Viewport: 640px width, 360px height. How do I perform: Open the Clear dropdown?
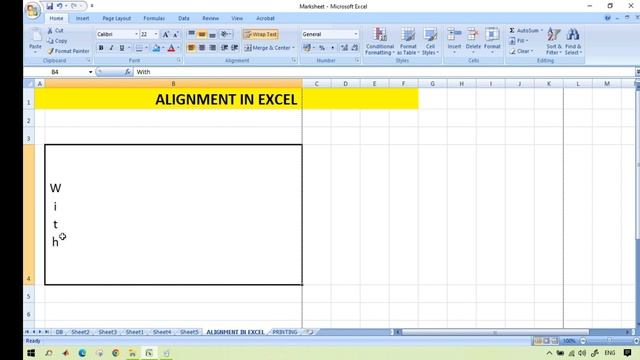point(521,51)
